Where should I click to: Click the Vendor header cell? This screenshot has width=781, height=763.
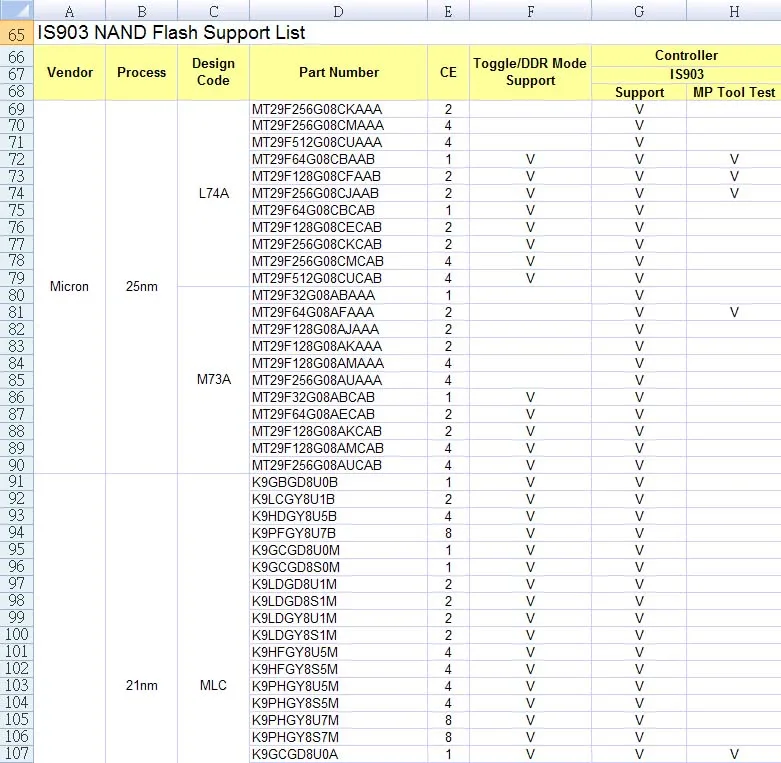point(70,73)
